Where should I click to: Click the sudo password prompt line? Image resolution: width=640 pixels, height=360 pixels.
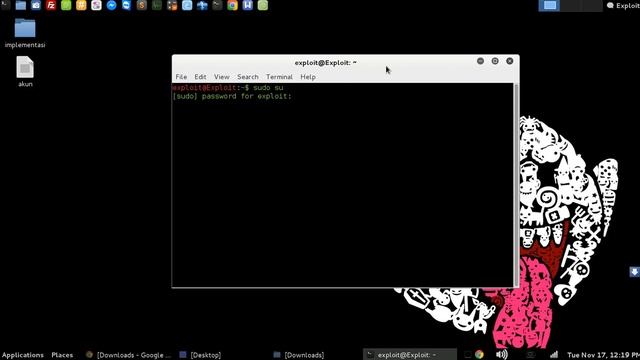pyautogui.click(x=232, y=96)
